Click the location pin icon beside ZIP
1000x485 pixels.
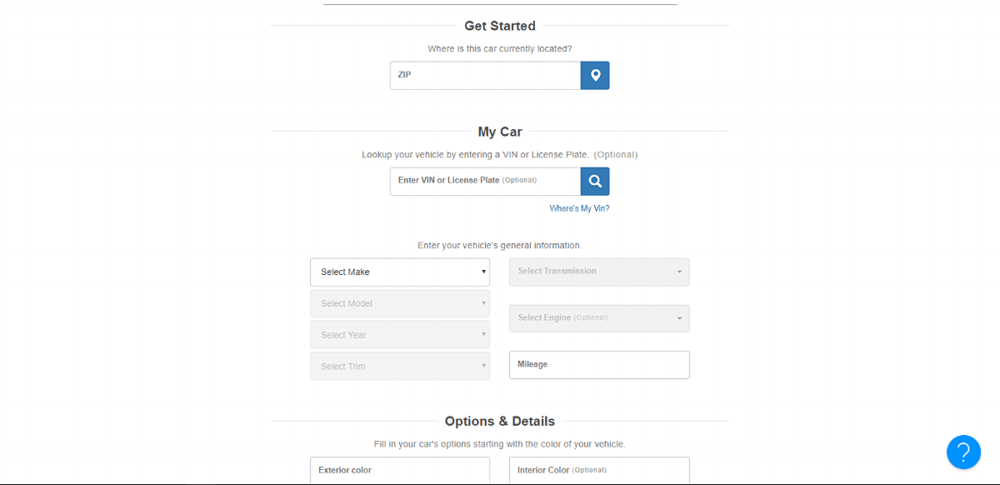594,75
